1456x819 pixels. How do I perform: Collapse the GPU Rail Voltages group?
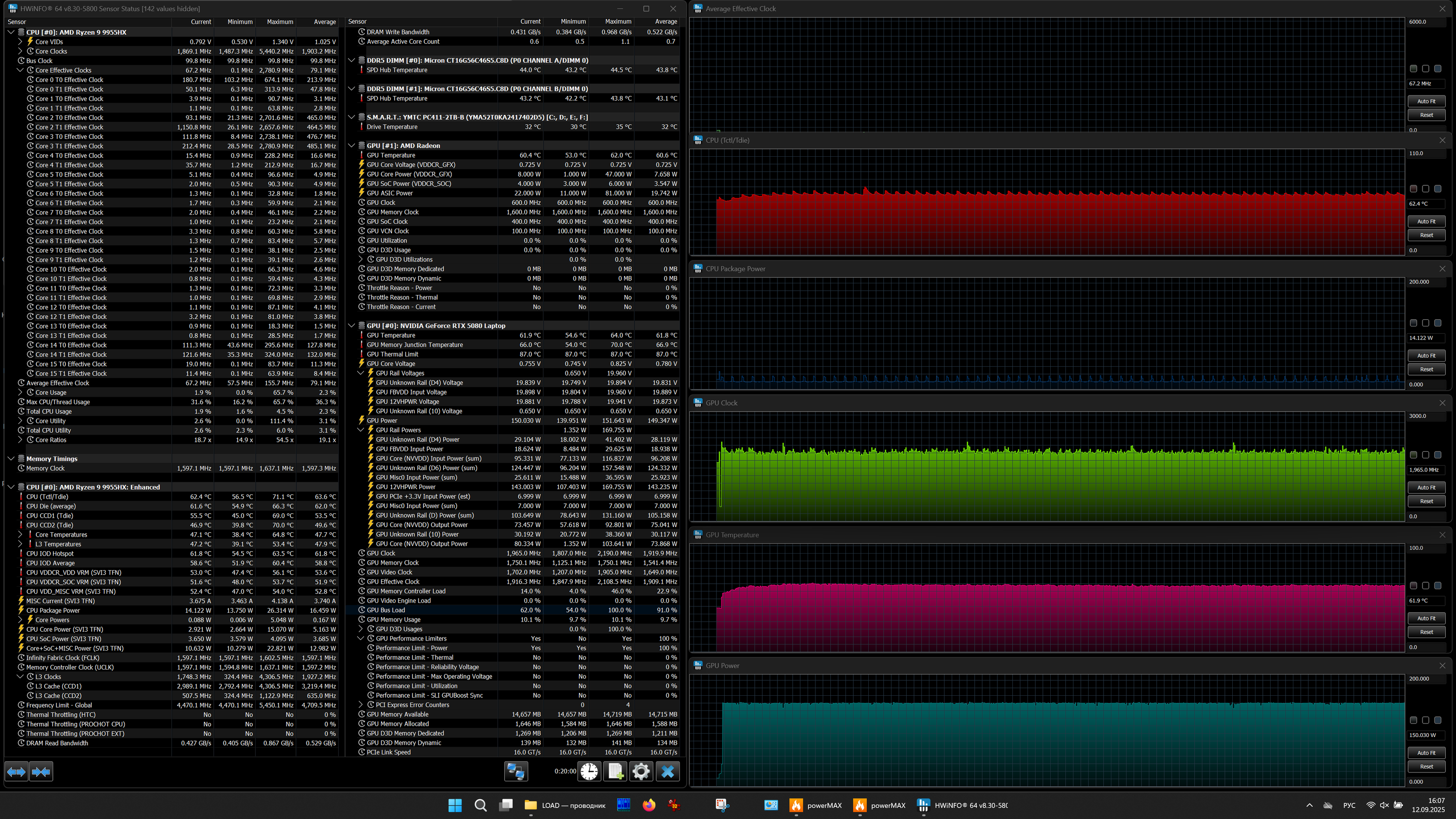click(x=361, y=373)
